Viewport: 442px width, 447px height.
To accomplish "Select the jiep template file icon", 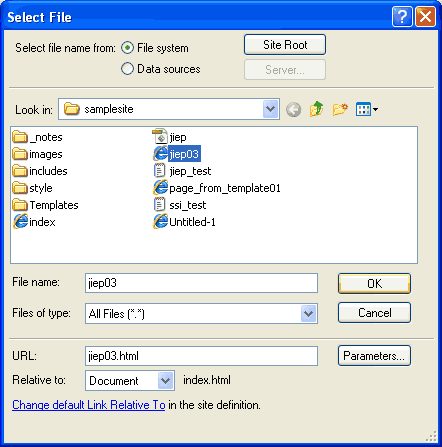I will pyautogui.click(x=160, y=137).
